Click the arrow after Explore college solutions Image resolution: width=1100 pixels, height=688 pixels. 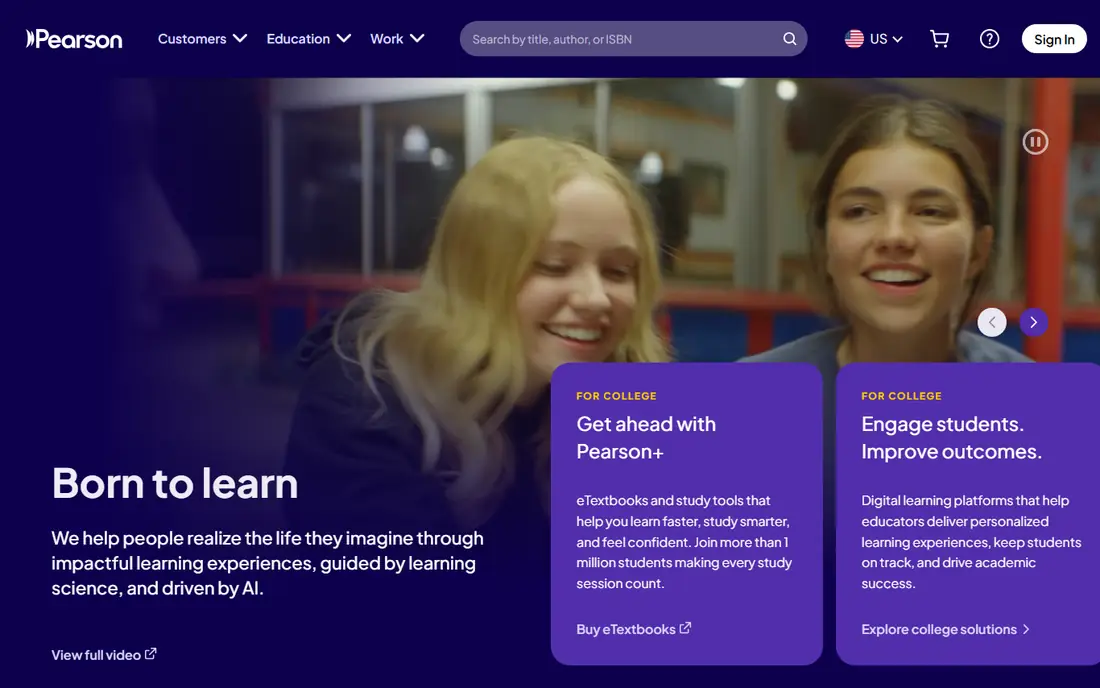[x=1026, y=629]
